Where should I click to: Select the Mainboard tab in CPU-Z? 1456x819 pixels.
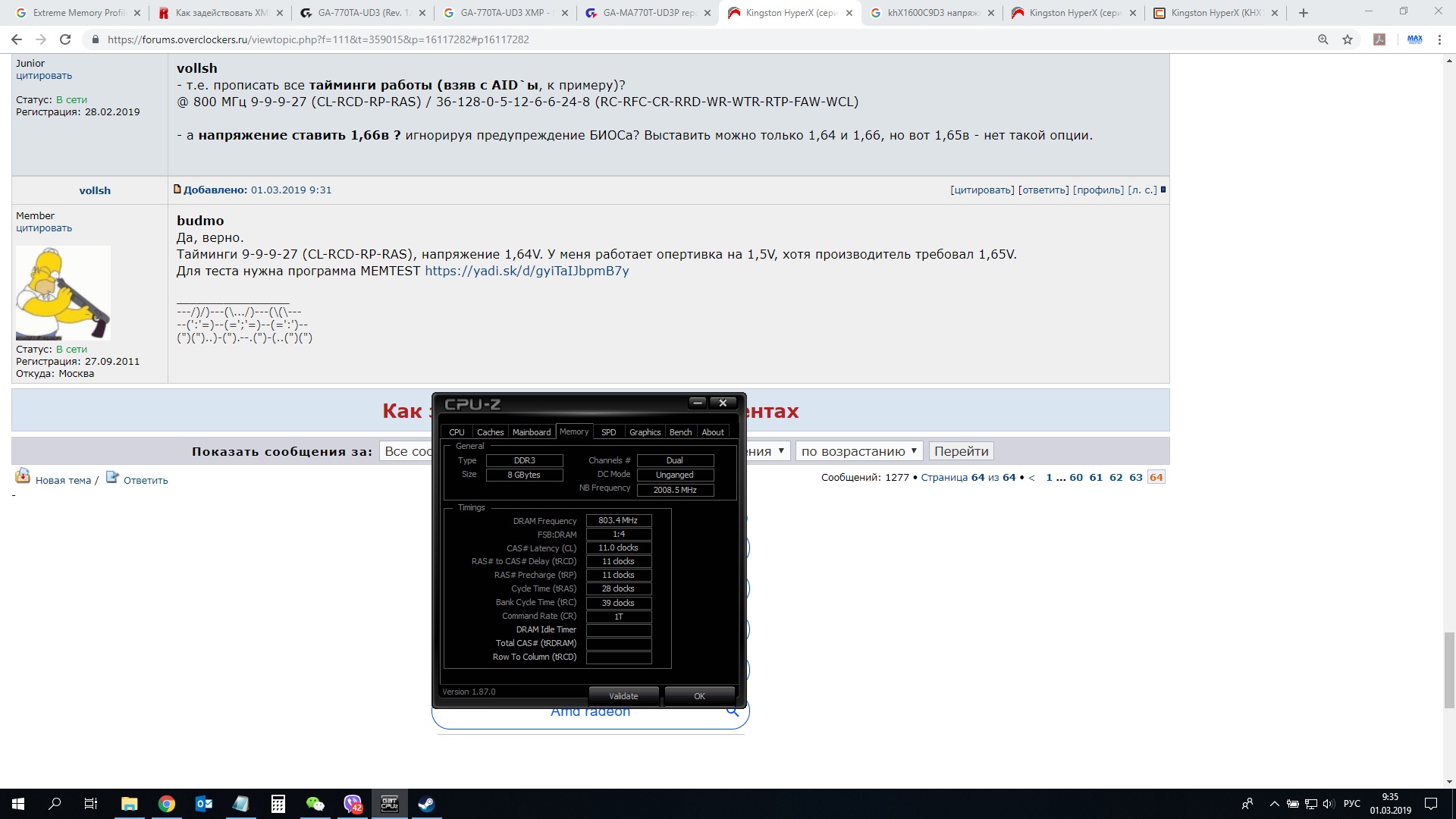532,432
